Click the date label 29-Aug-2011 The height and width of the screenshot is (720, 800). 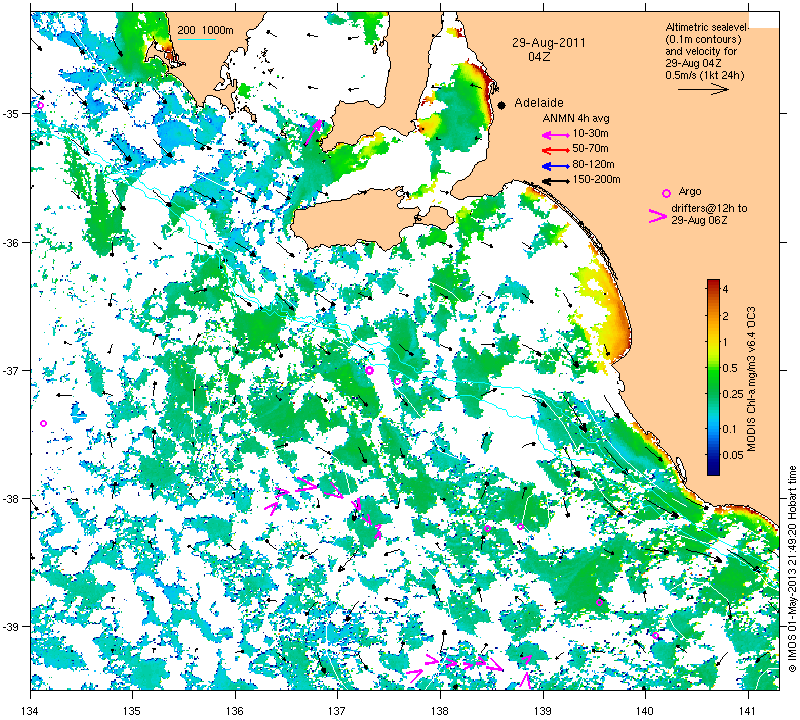pos(548,43)
